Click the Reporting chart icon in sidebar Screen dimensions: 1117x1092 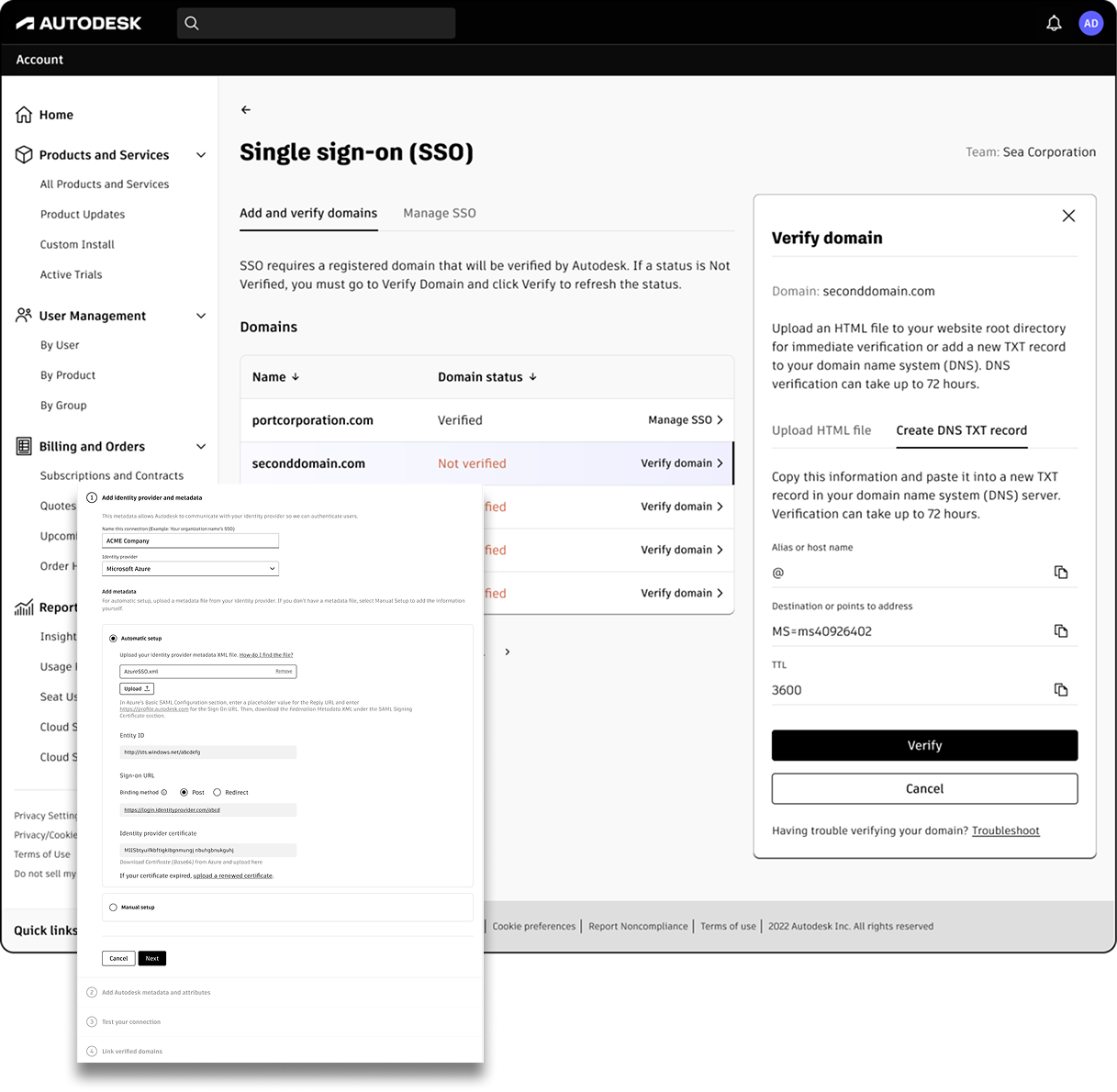(24, 607)
